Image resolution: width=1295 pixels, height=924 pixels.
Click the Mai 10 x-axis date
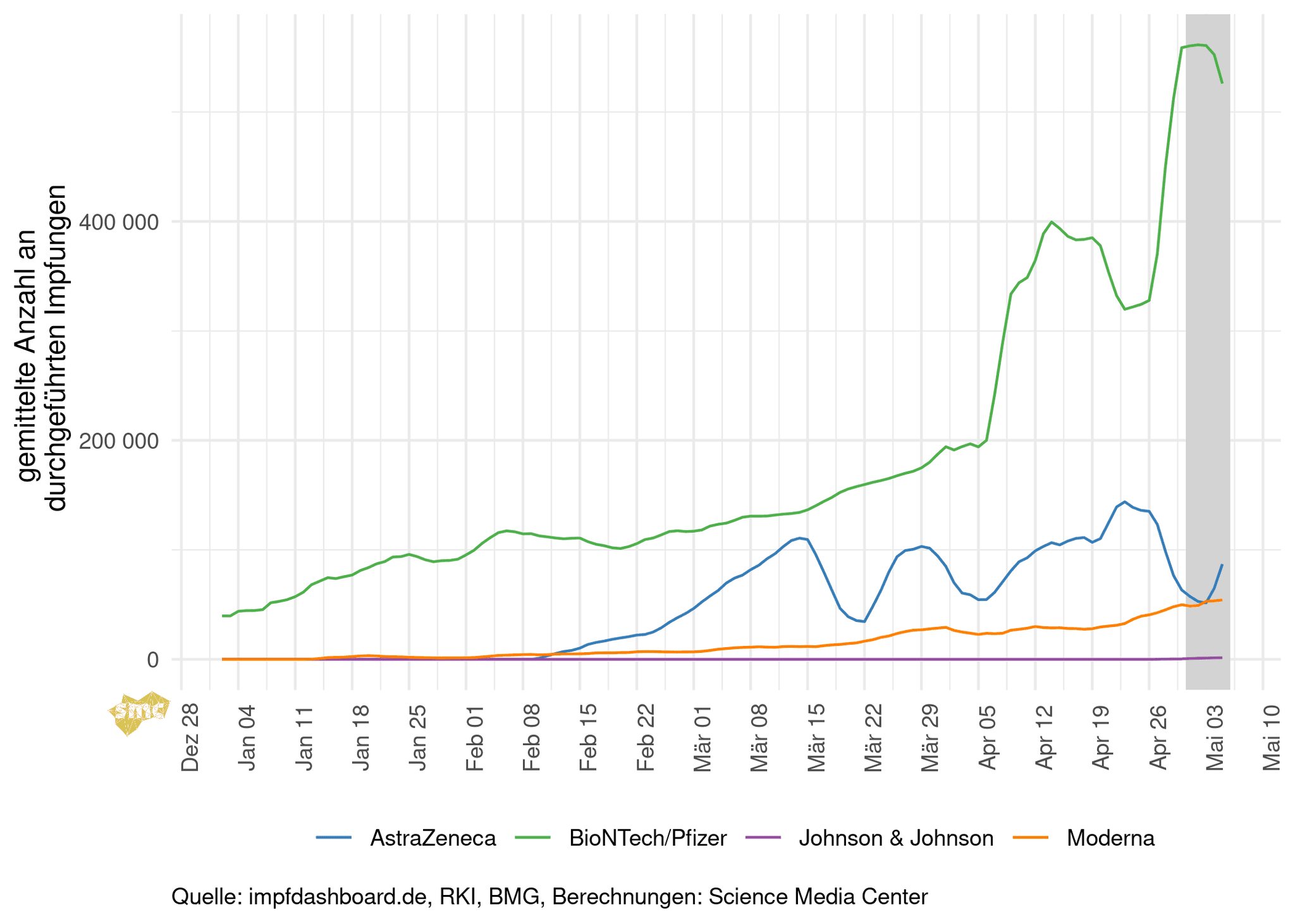click(1272, 736)
